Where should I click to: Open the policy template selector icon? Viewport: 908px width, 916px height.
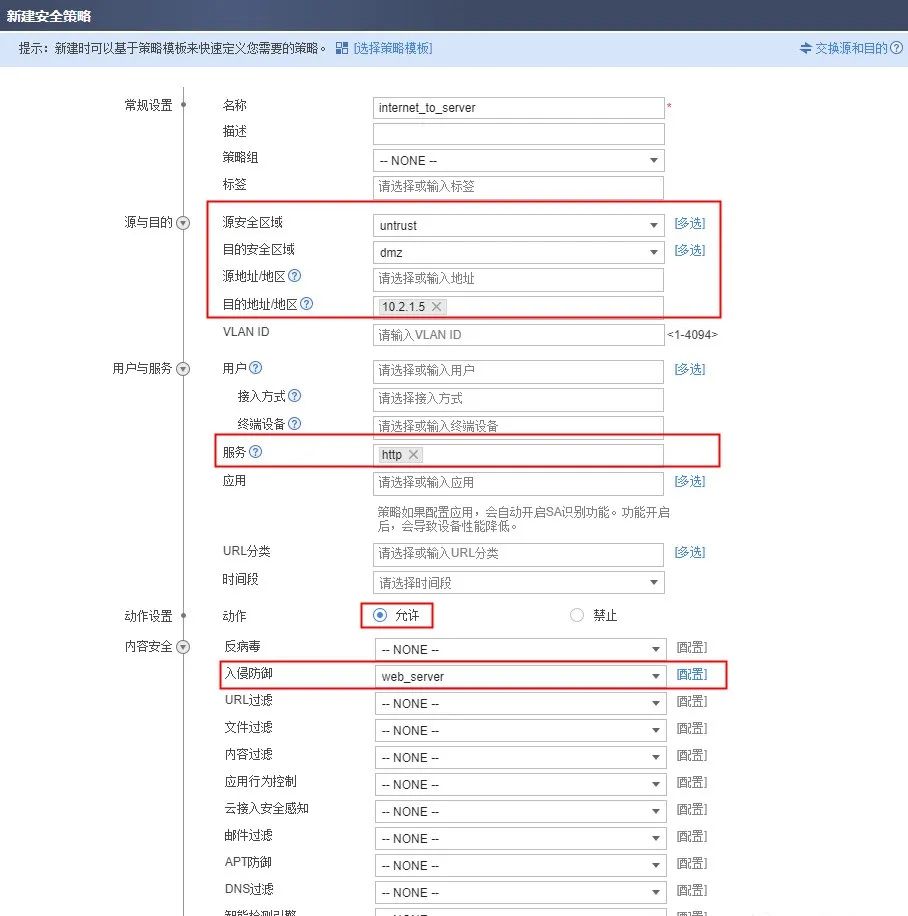[x=342, y=48]
